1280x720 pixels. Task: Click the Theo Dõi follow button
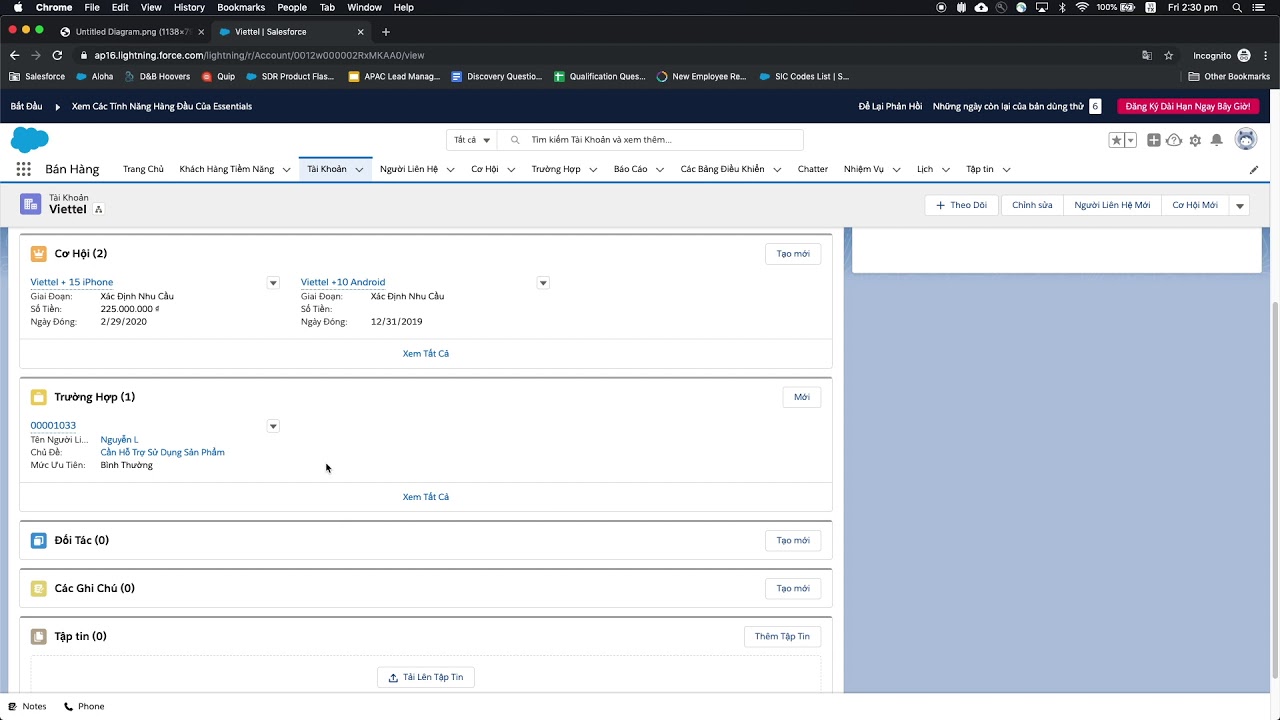961,205
